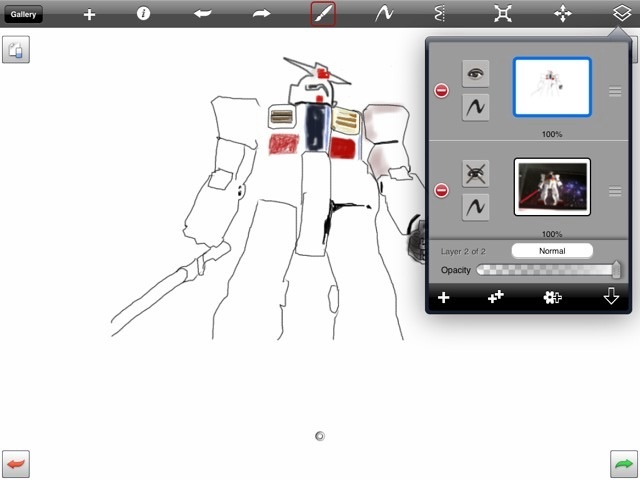Grab reorder handle of drawing layer
The image size is (640, 480).
pos(615,91)
